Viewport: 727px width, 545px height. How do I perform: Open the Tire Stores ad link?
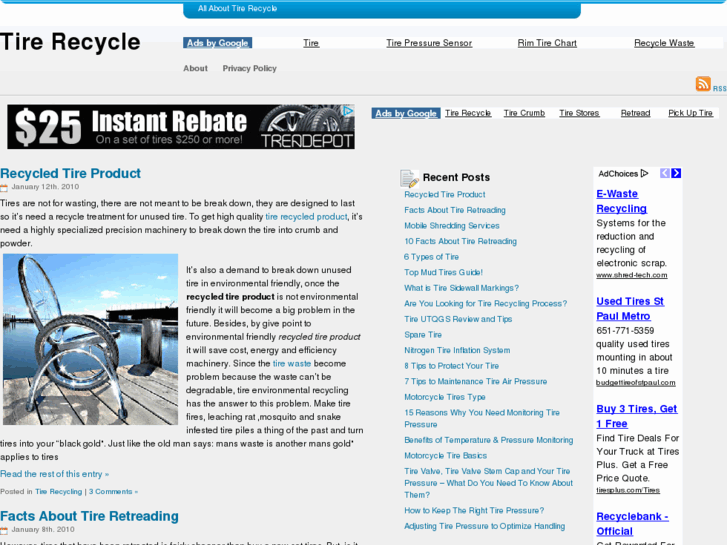pyautogui.click(x=579, y=113)
